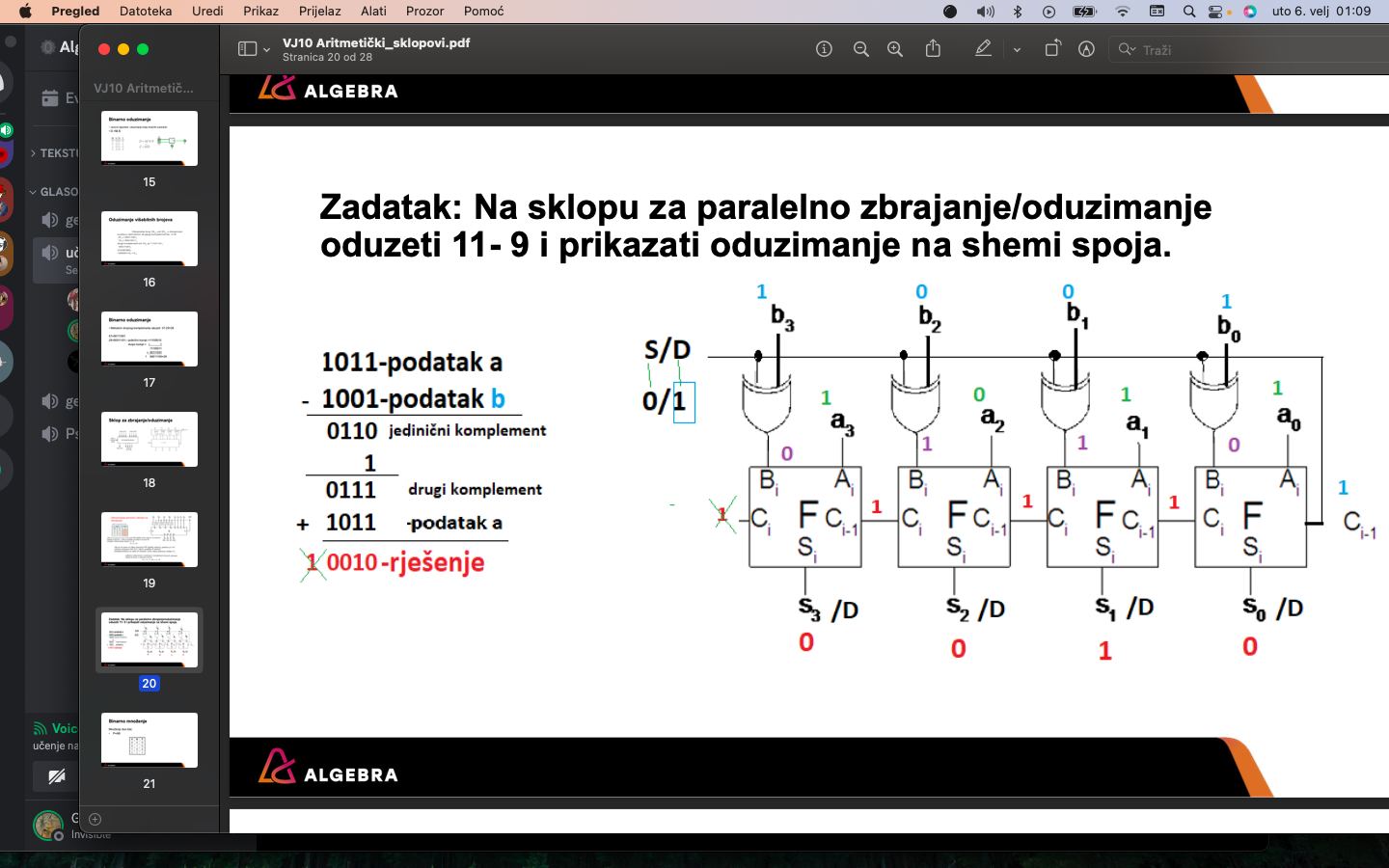
Task: Rotate the page with the rotate icon
Action: click(1052, 48)
